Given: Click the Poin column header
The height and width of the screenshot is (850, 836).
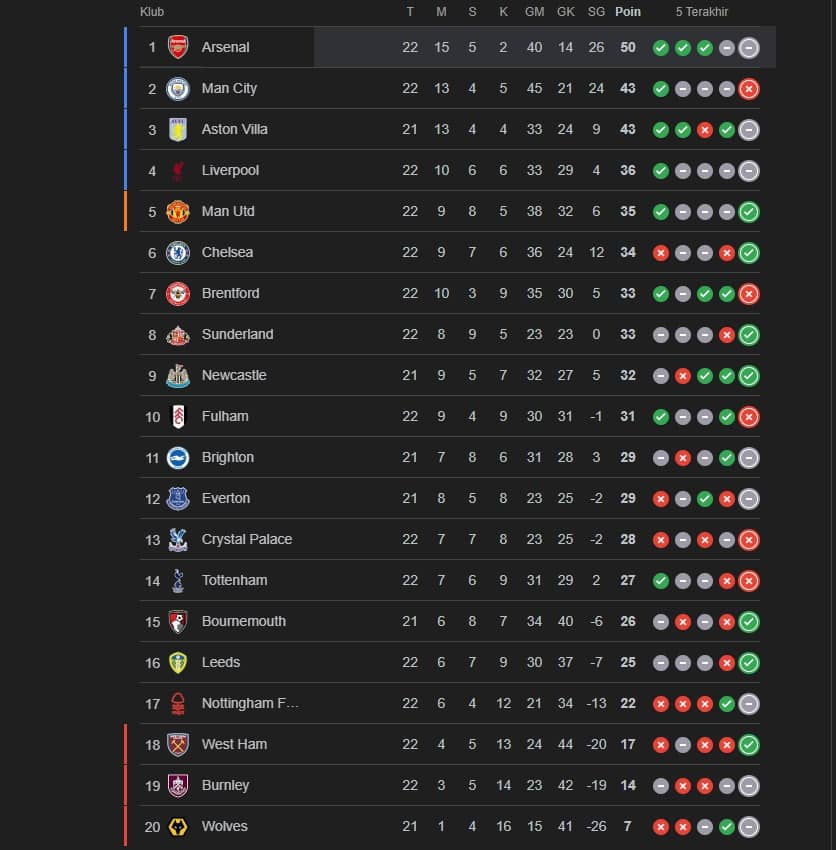Looking at the screenshot, I should (x=628, y=12).
